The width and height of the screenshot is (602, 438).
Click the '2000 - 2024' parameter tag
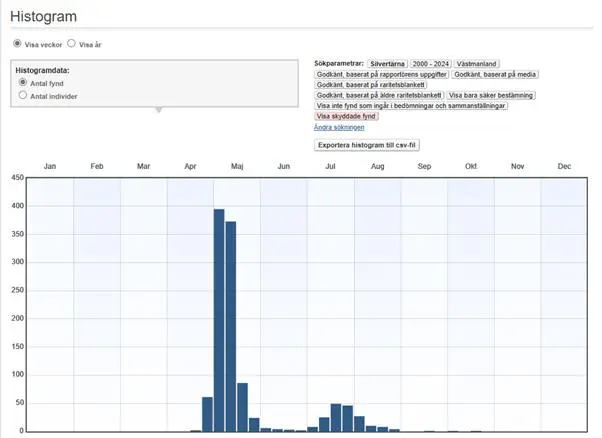[x=433, y=63]
